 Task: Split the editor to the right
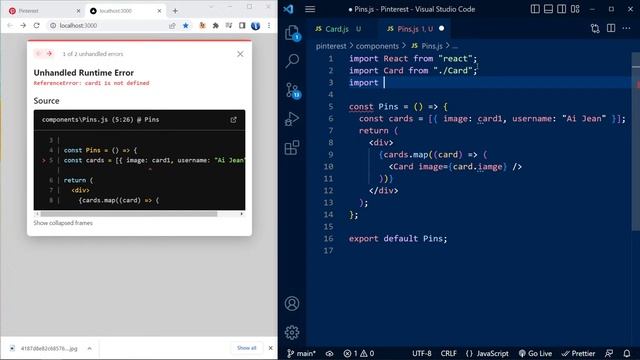coord(611,28)
